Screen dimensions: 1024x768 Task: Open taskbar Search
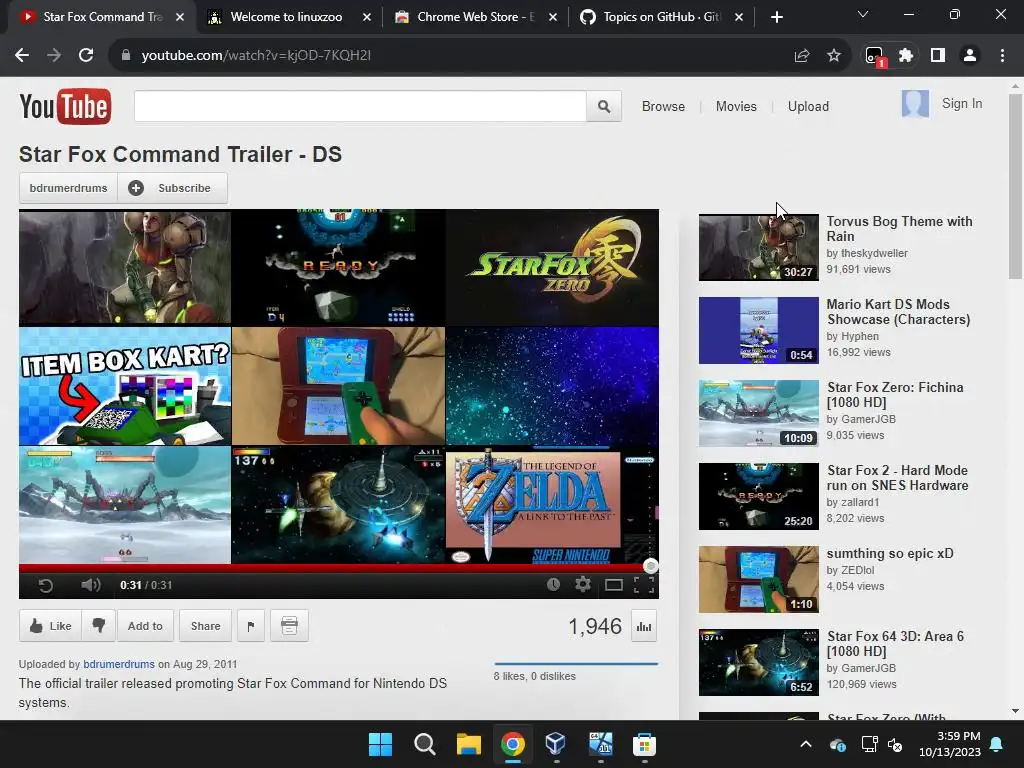point(424,744)
